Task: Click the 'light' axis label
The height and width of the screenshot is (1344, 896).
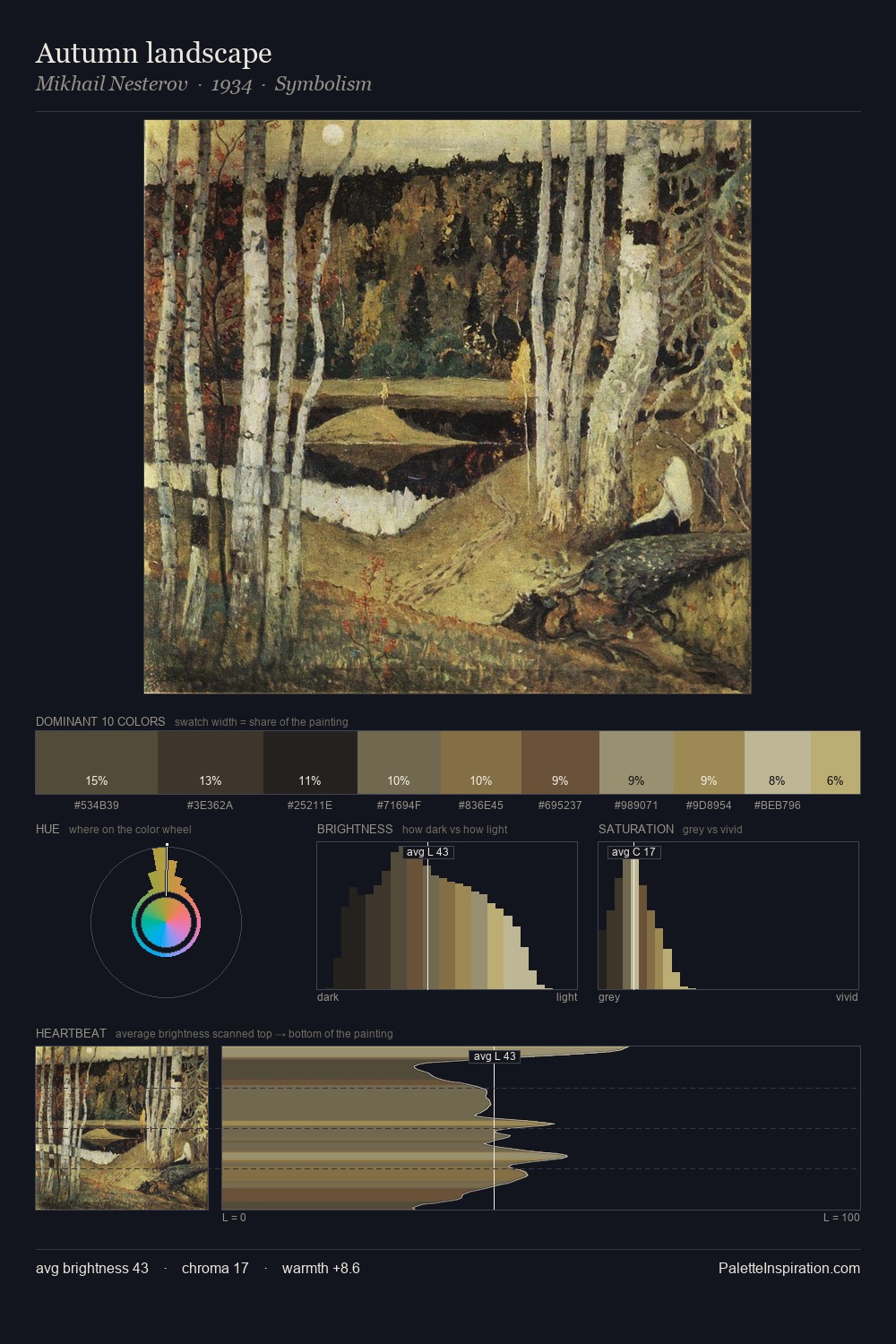Action: pyautogui.click(x=566, y=997)
